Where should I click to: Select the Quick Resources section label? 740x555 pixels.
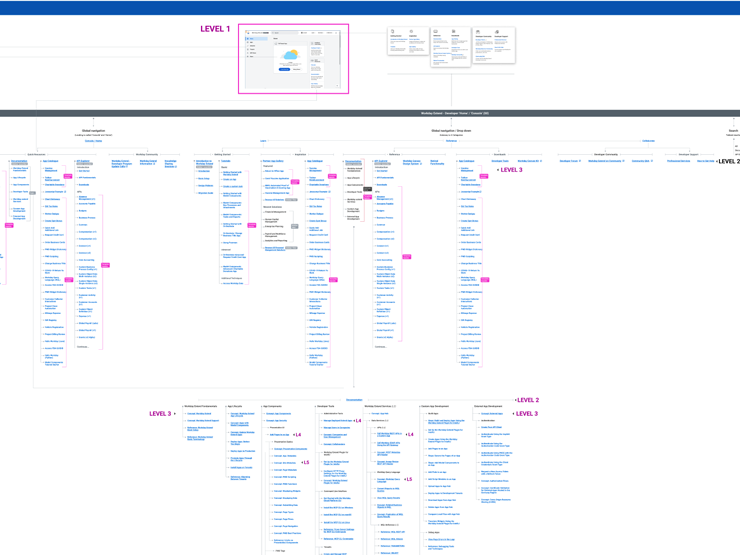[x=36, y=154]
